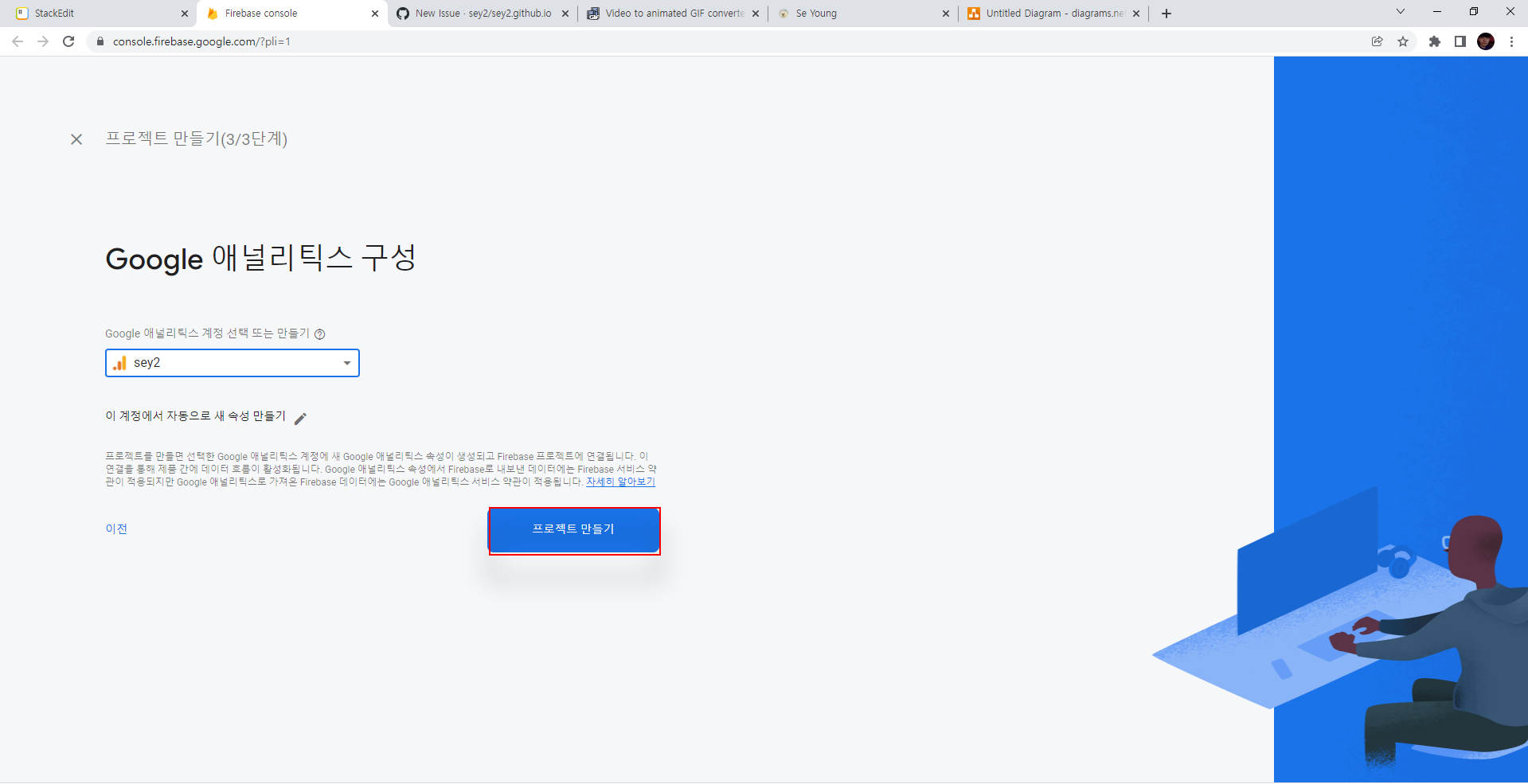The height and width of the screenshot is (784, 1528).
Task: Switch to the New Issue GitHub tab
Action: click(483, 14)
